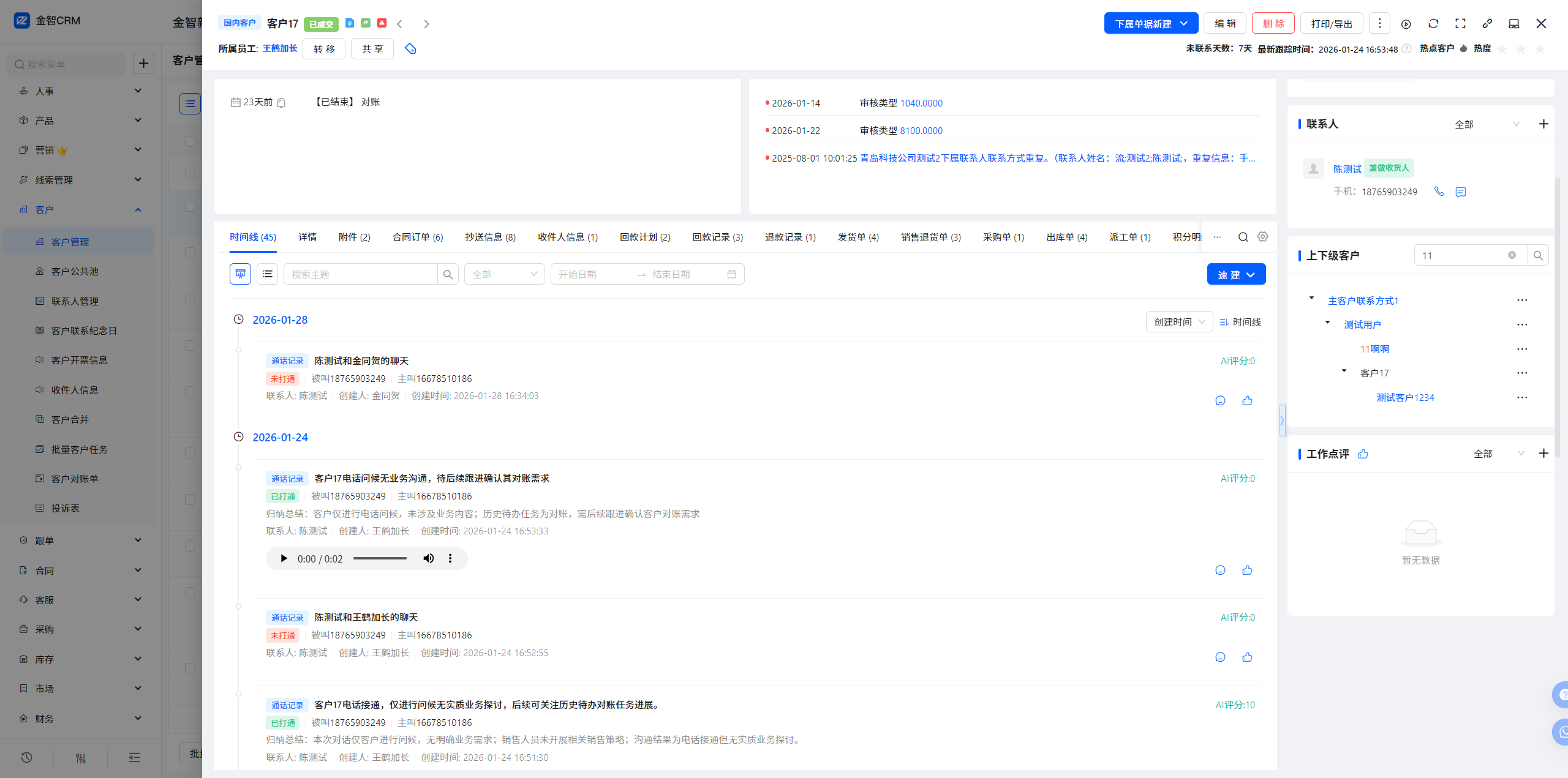Click the fullscreen expand icon
The height and width of the screenshot is (778, 1568).
tap(1460, 23)
